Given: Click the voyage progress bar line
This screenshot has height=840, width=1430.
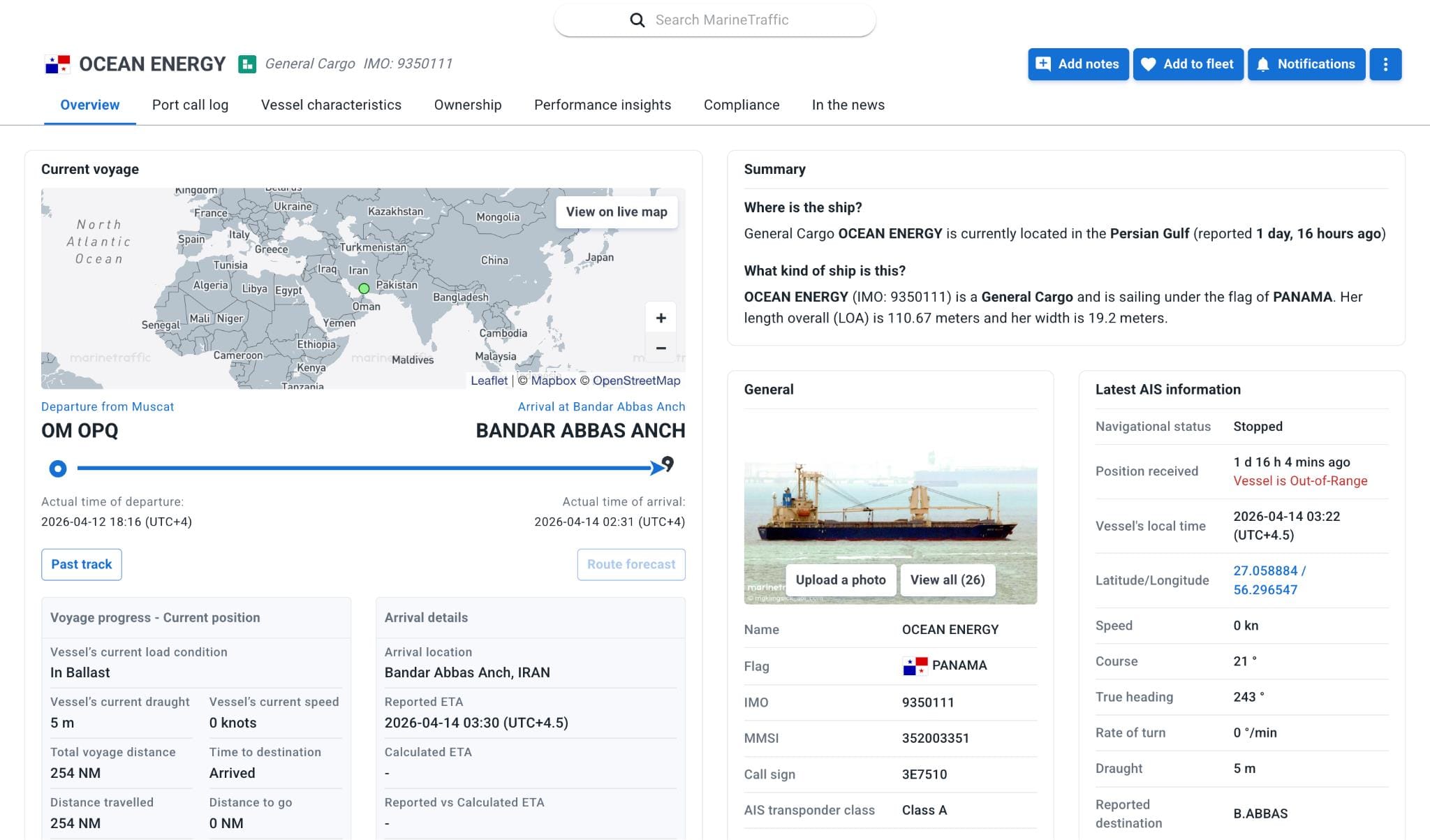Looking at the screenshot, I should point(363,469).
